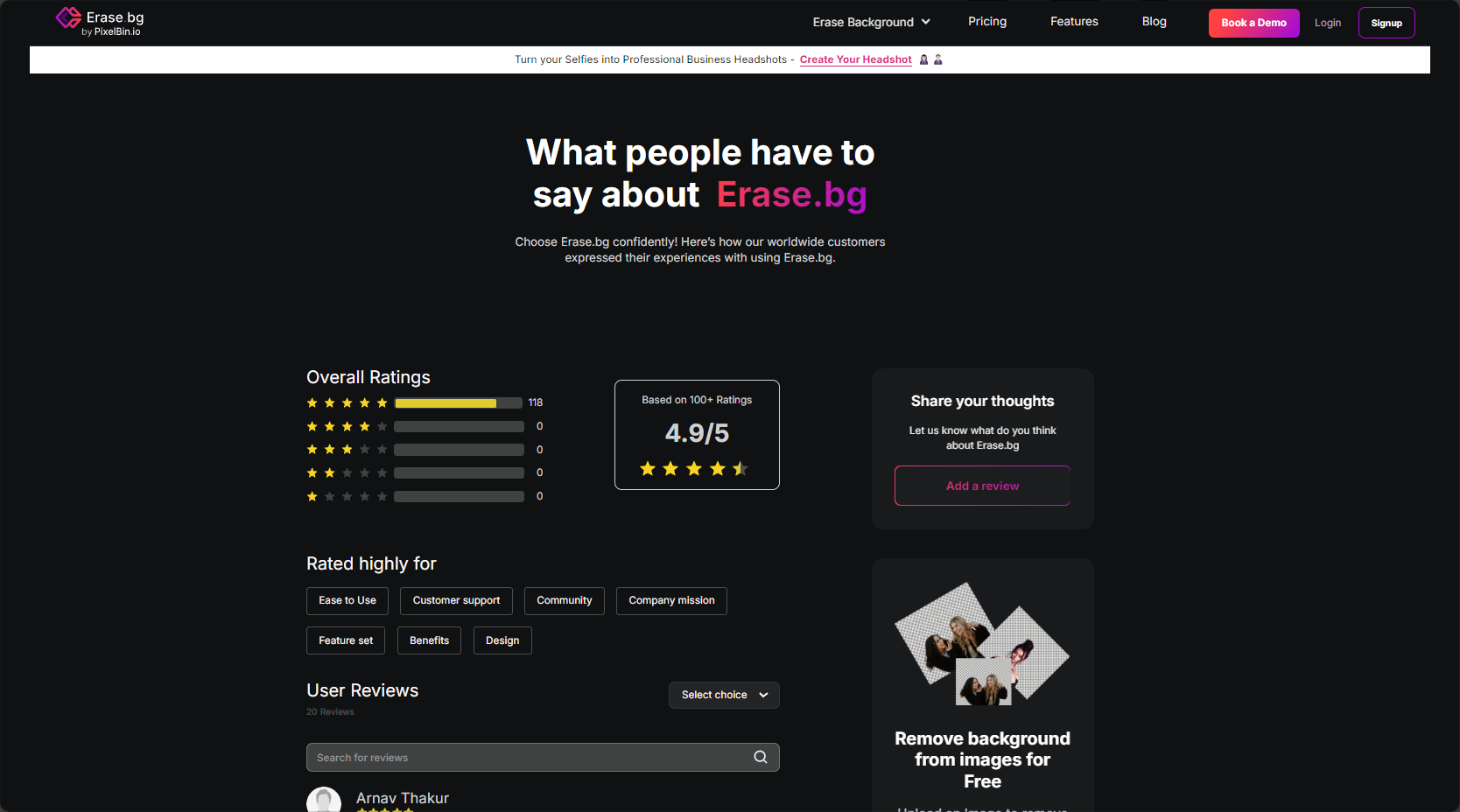Click the 'Remove background from images for Free' heading
This screenshot has height=812, width=1460.
tap(982, 760)
